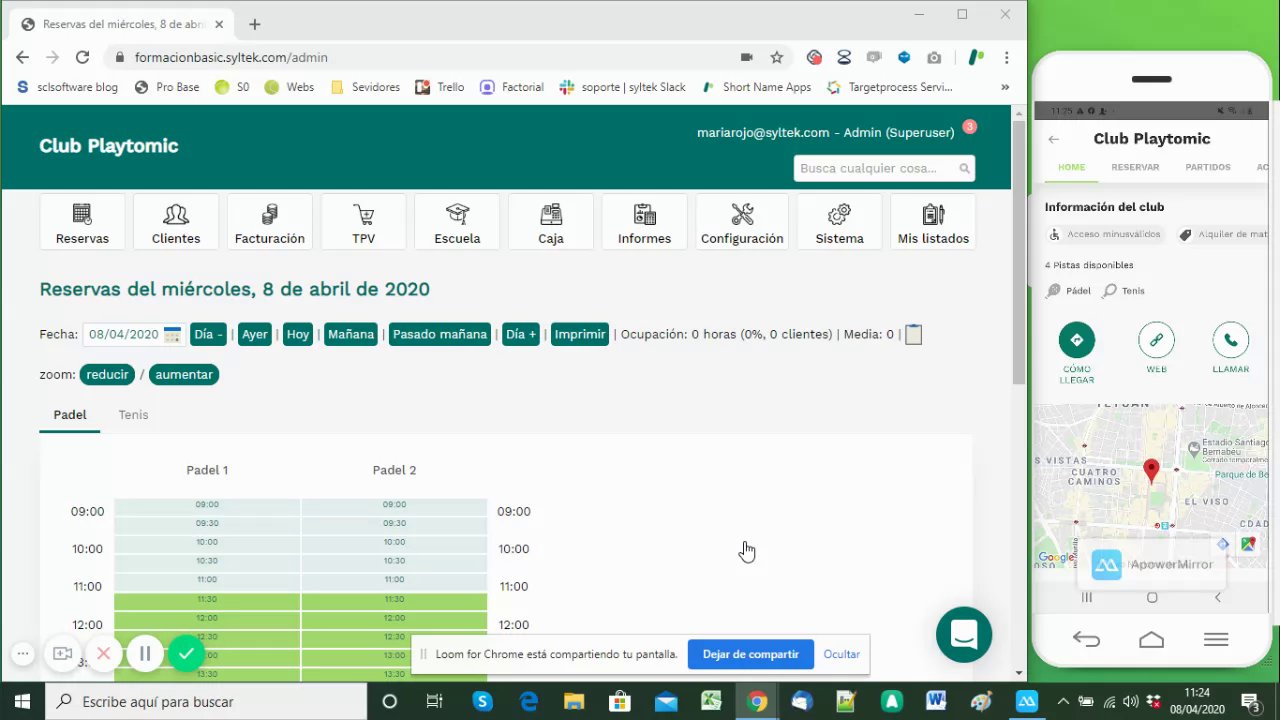
Task: Click Dejar de compartir button
Action: click(x=750, y=654)
